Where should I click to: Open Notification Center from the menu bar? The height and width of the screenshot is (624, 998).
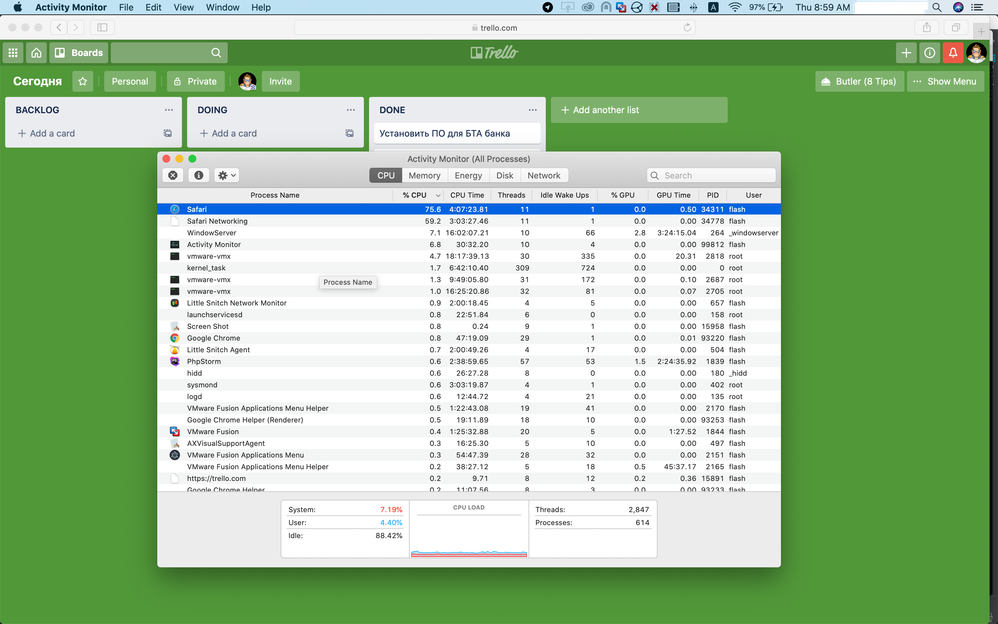pos(978,7)
